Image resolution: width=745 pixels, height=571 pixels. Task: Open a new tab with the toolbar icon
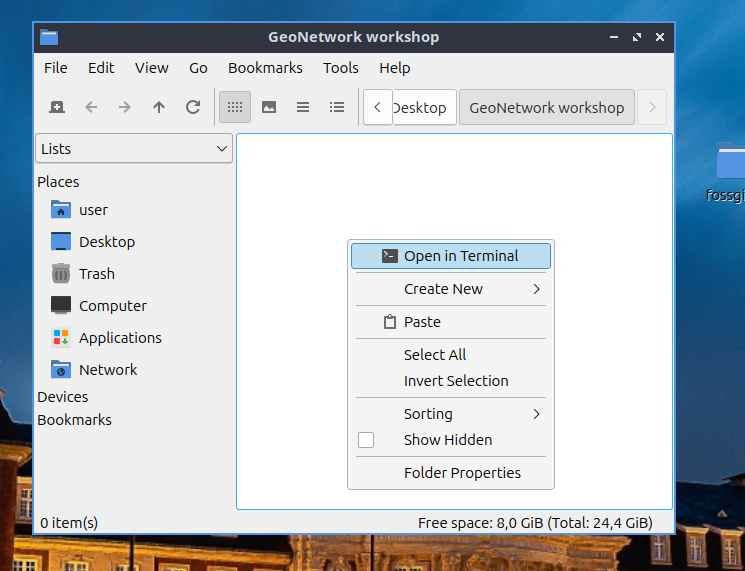click(57, 107)
